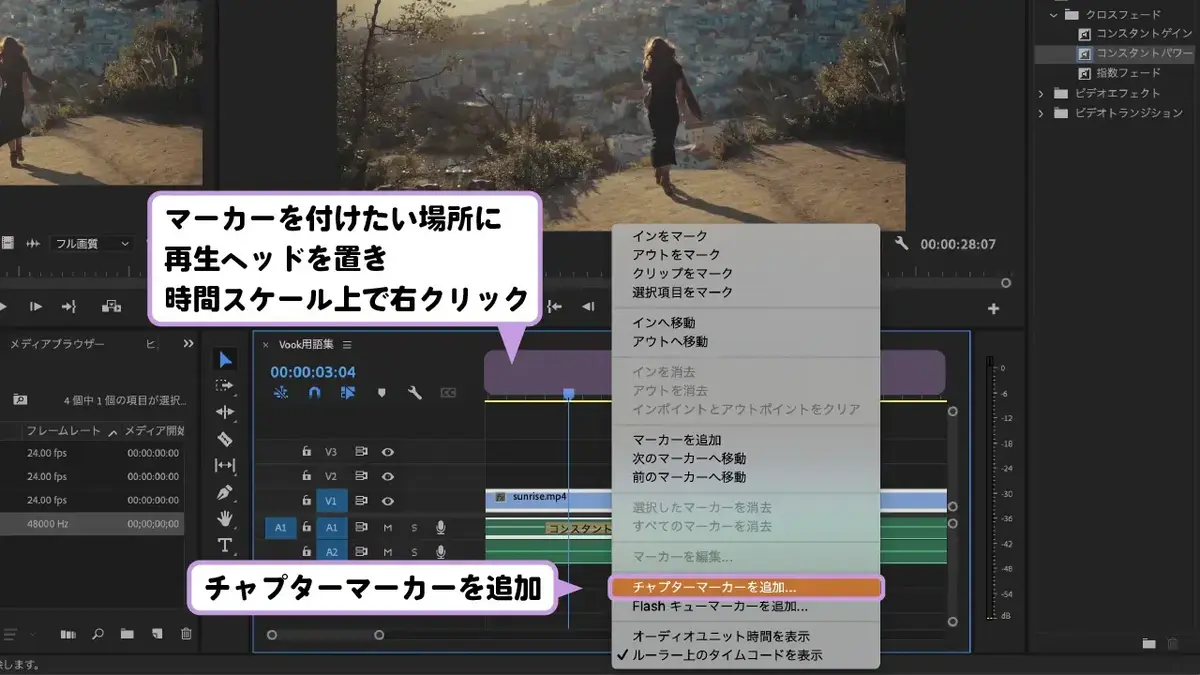Select the Pen tool

tap(225, 491)
